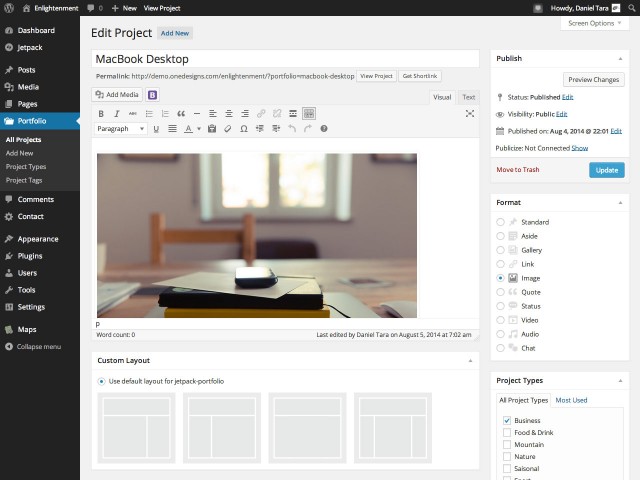The image size is (640, 480).
Task: Select the Quote post format
Action: [500, 292]
